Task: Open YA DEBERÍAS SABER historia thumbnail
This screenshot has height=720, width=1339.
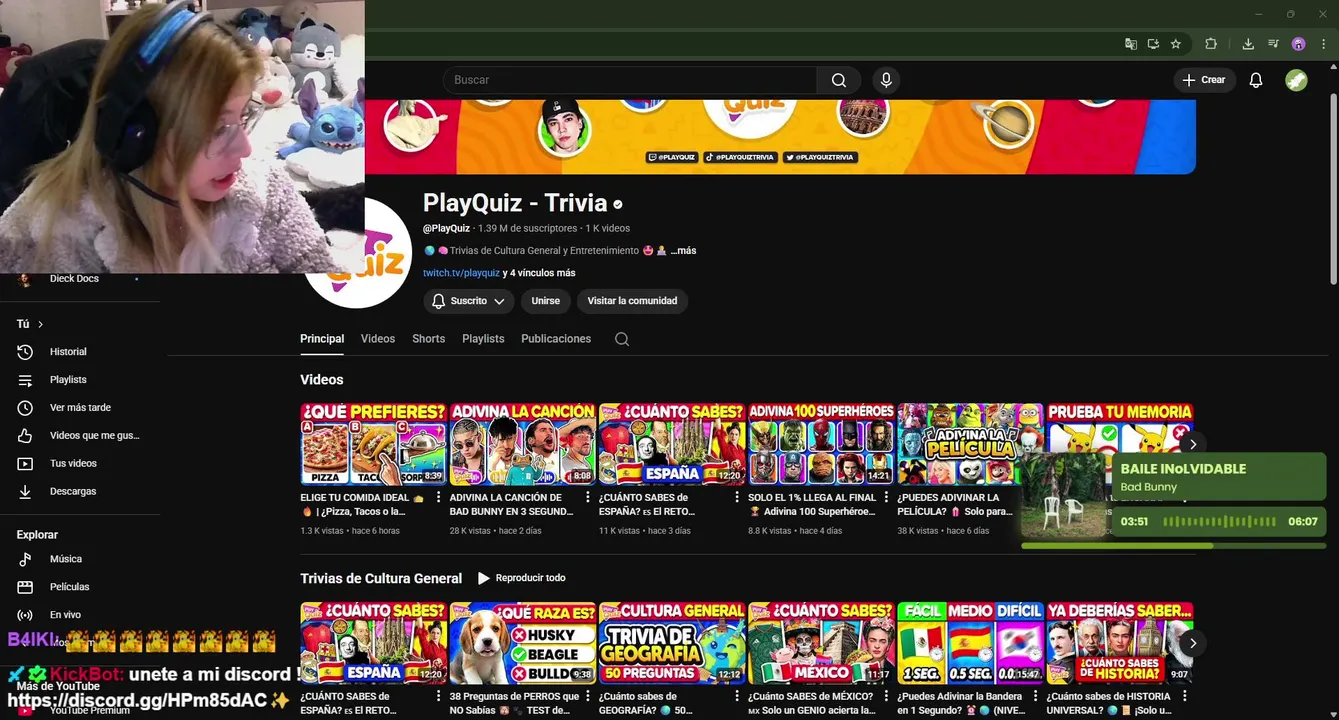Action: 1119,643
